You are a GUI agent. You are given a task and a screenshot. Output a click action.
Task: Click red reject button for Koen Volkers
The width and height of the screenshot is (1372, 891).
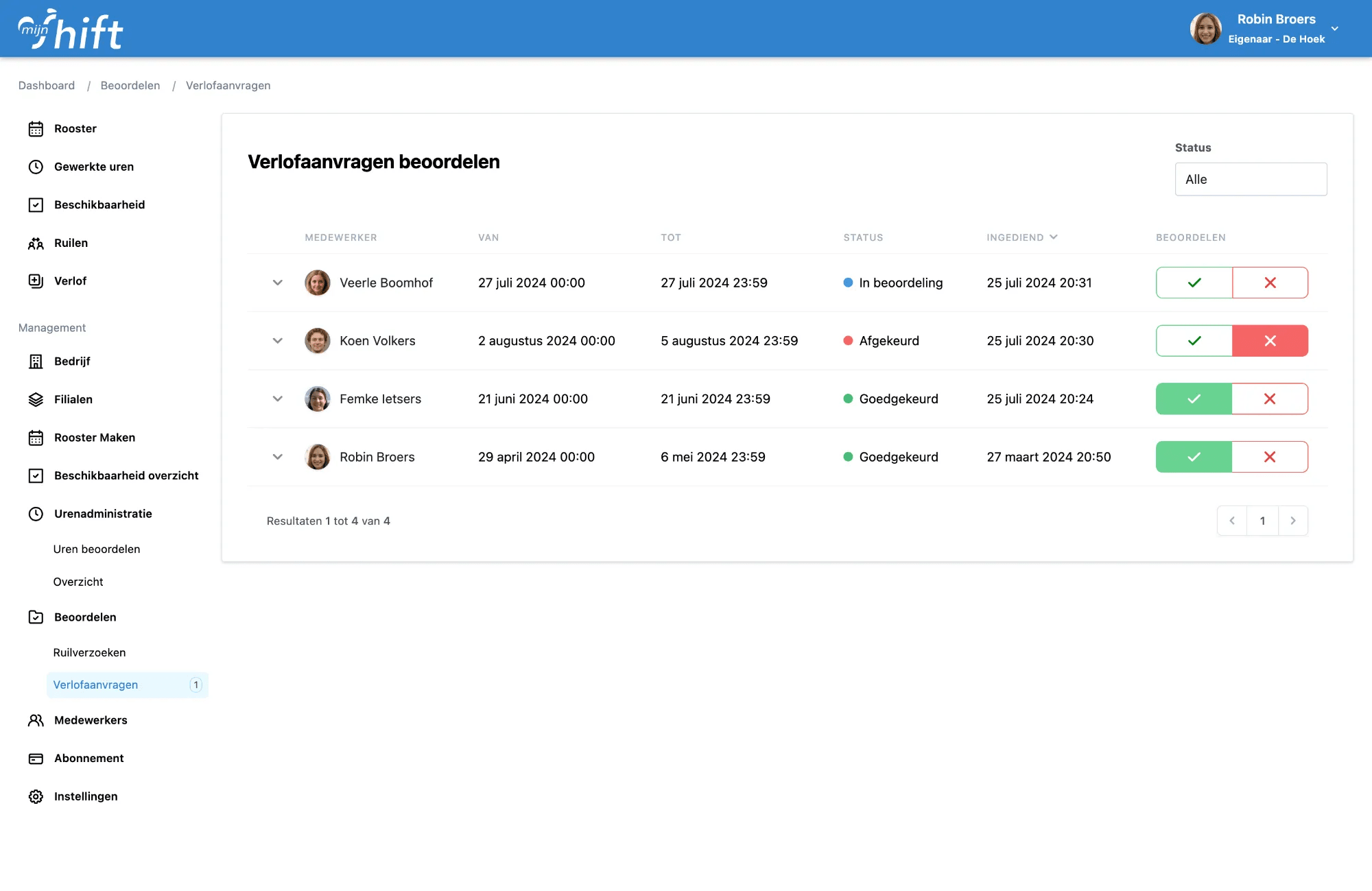(1270, 341)
